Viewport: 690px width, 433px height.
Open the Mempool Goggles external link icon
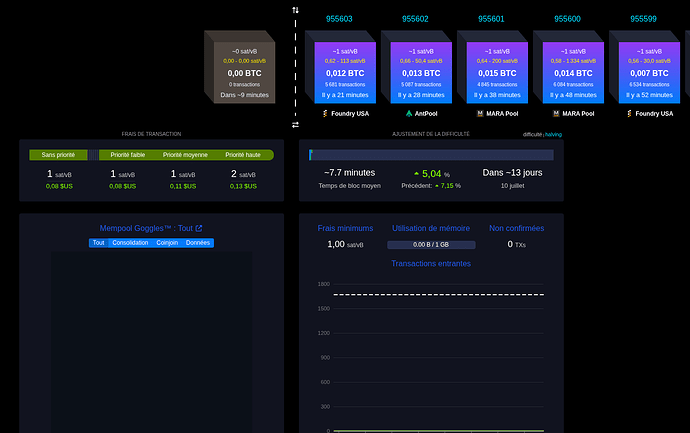(x=199, y=228)
